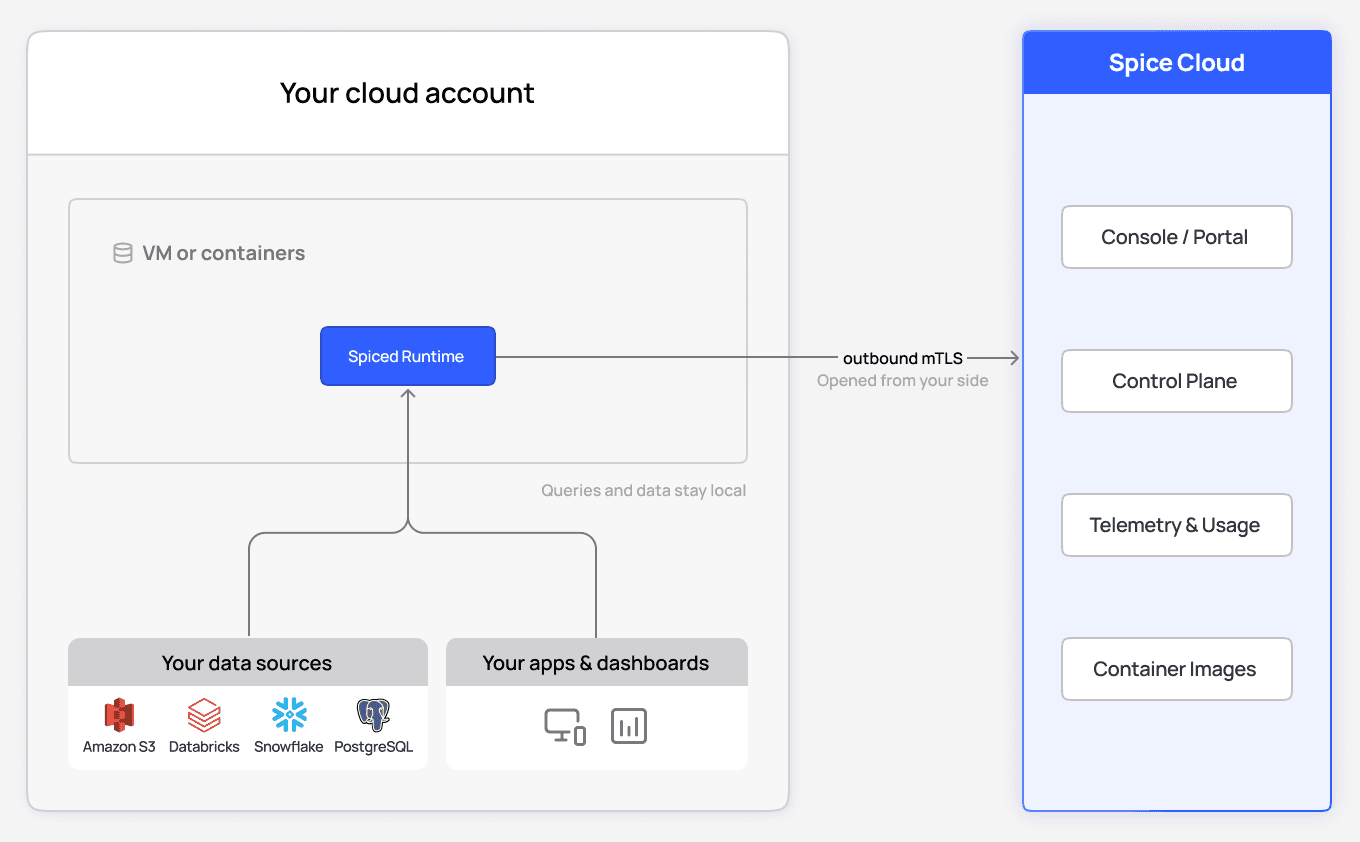Click the Snowflake text label
1360x842 pixels.
pos(289,747)
